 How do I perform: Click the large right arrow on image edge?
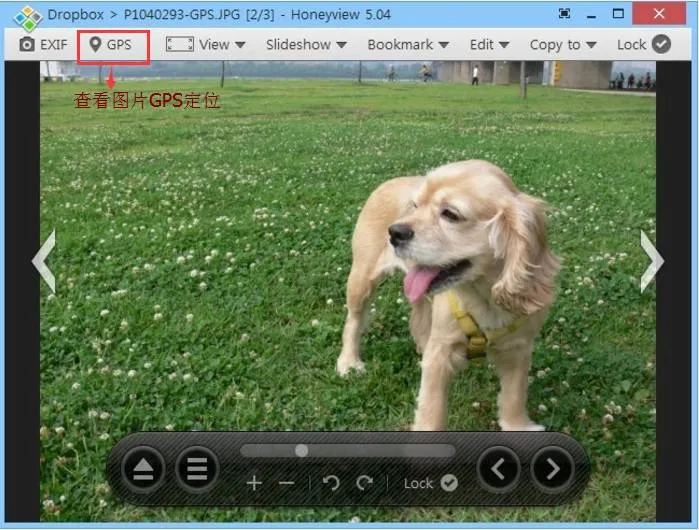(652, 261)
